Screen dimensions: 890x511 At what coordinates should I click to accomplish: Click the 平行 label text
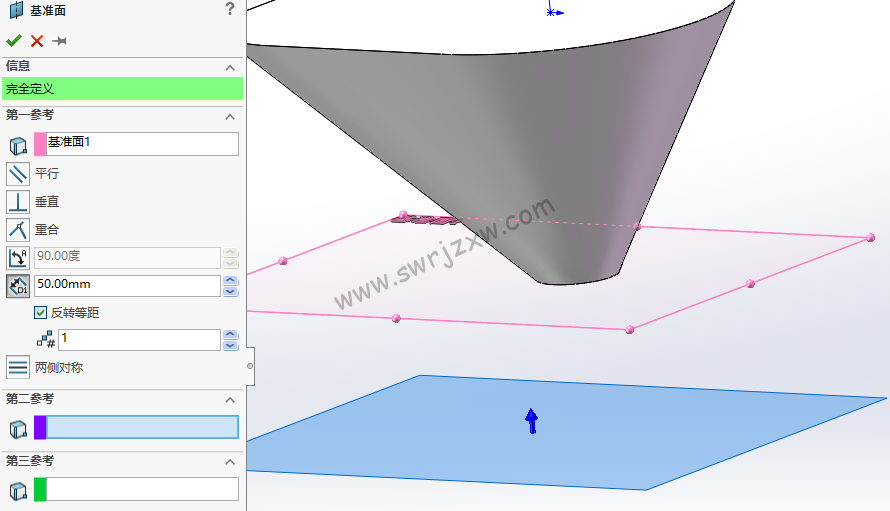coord(47,173)
